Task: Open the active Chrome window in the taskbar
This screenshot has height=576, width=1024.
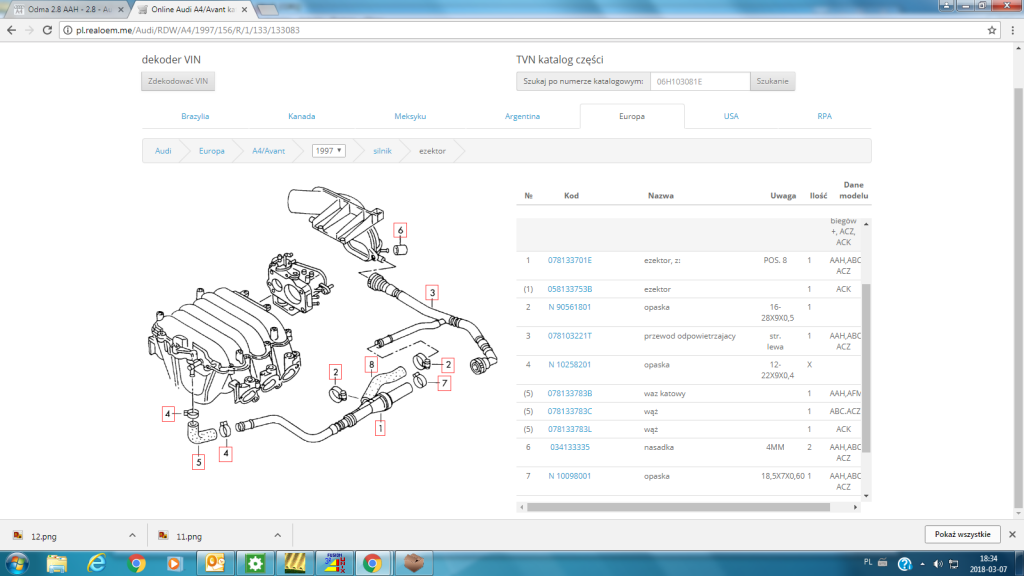Action: (372, 563)
